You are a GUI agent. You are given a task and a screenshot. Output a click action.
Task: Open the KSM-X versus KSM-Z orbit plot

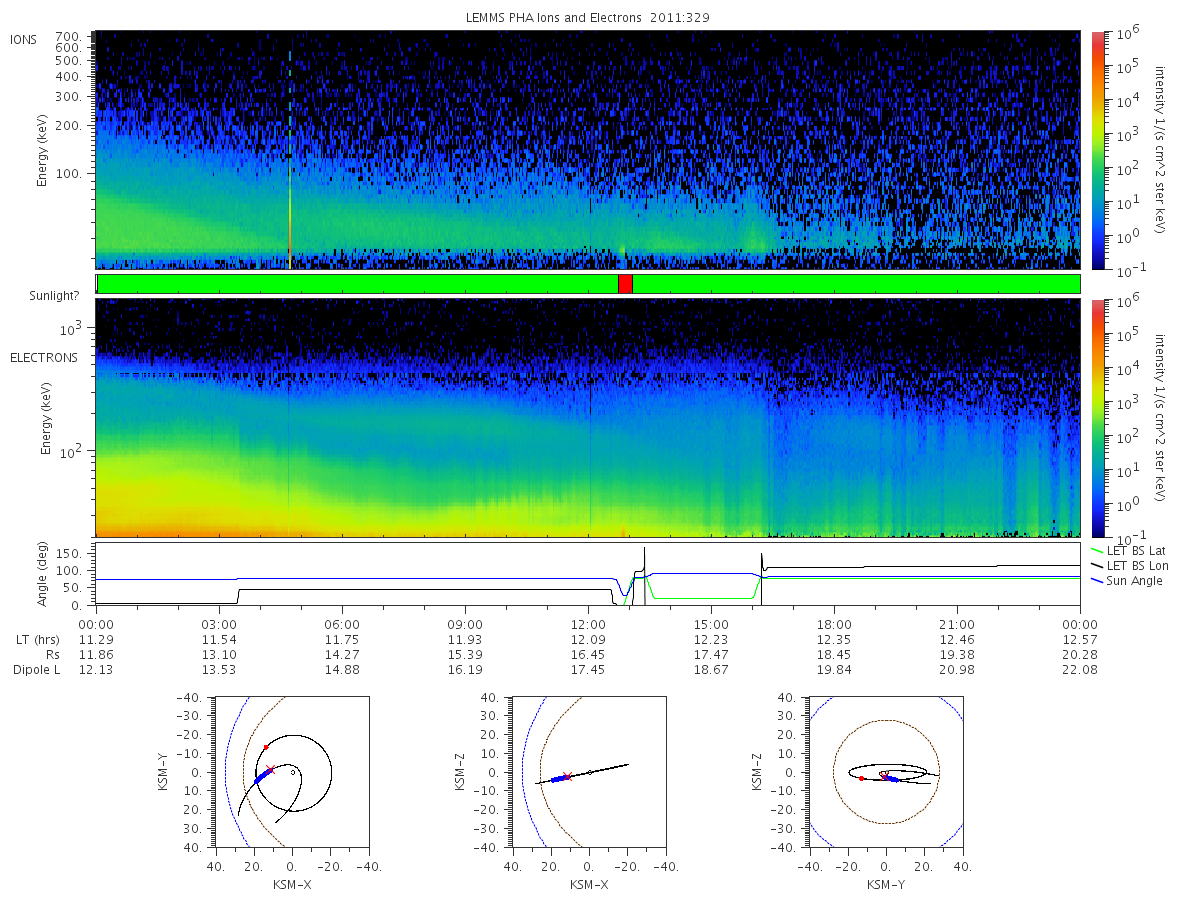[x=588, y=772]
